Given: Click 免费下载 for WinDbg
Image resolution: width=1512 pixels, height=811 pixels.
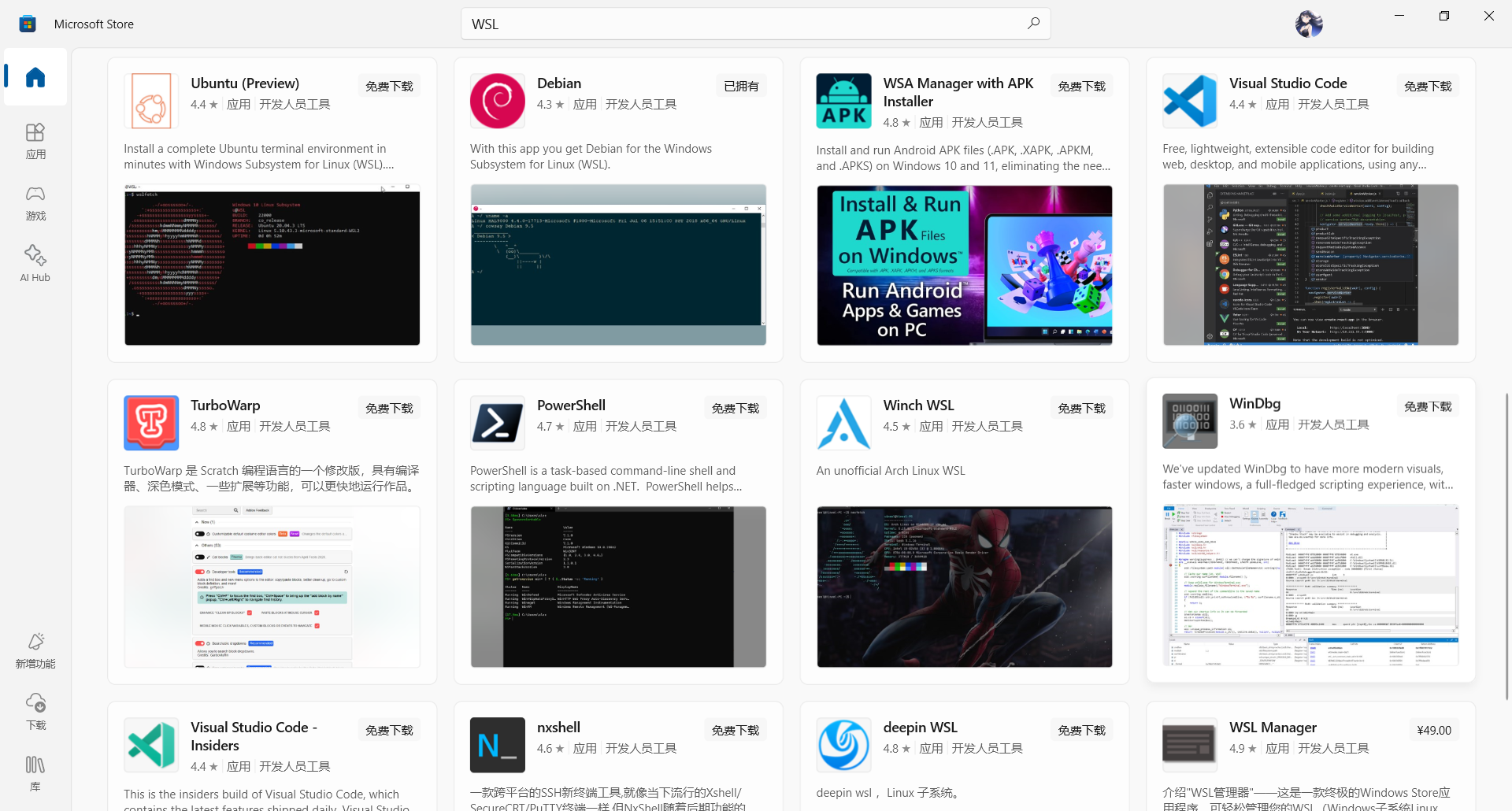Looking at the screenshot, I should coord(1429,406).
